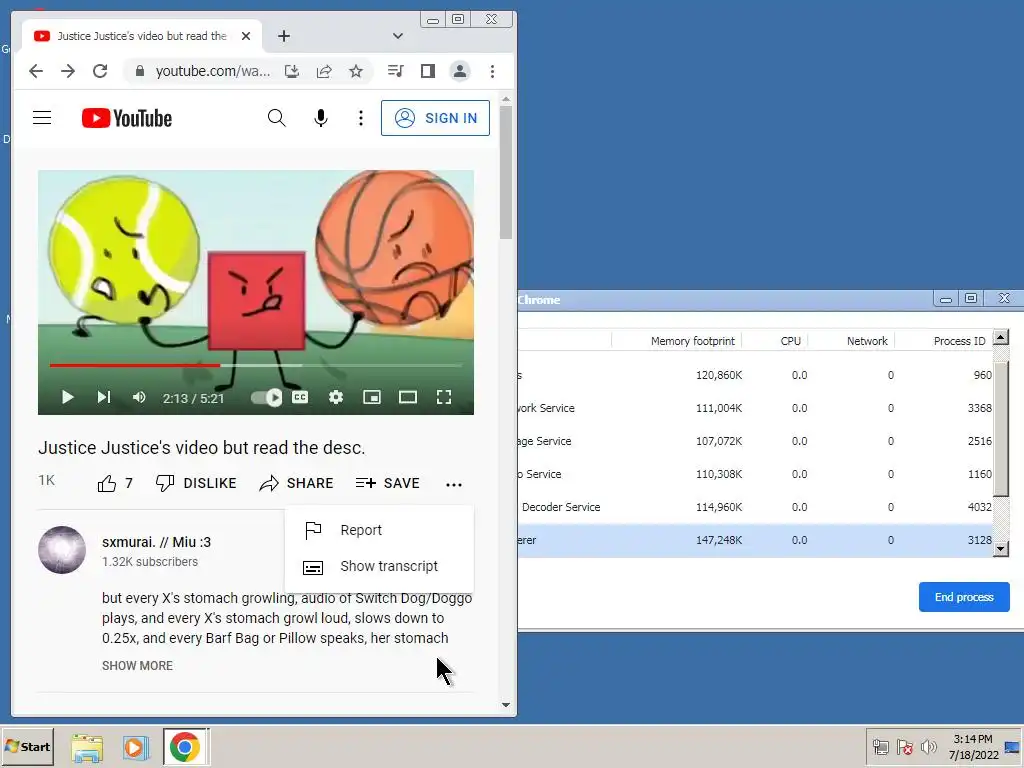
Task: Open Chrome side panel icon
Action: click(x=428, y=71)
